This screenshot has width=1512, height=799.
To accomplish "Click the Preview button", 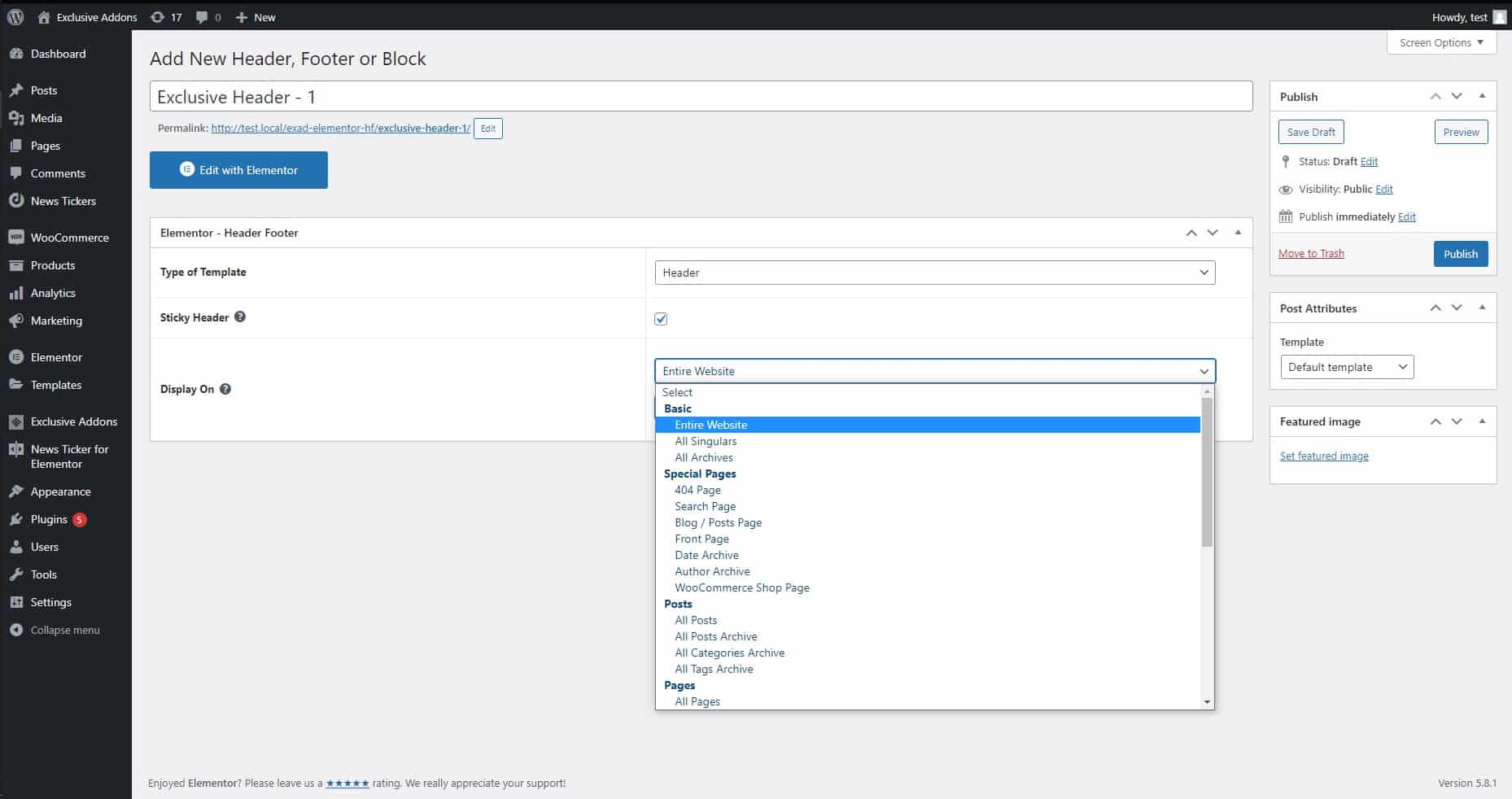I will tap(1461, 132).
